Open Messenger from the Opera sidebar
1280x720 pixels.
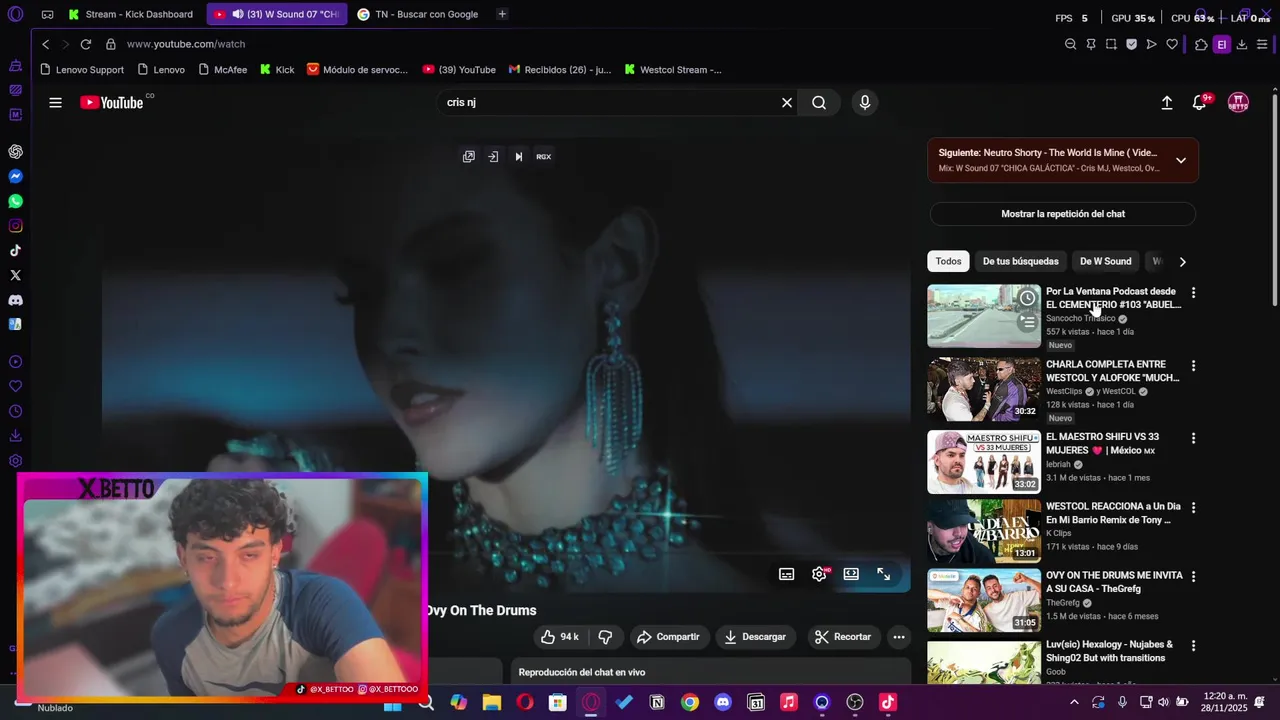(x=15, y=177)
